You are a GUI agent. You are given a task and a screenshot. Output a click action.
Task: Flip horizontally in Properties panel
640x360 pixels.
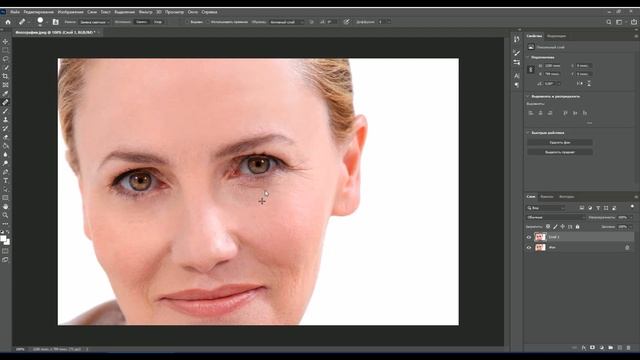point(580,83)
